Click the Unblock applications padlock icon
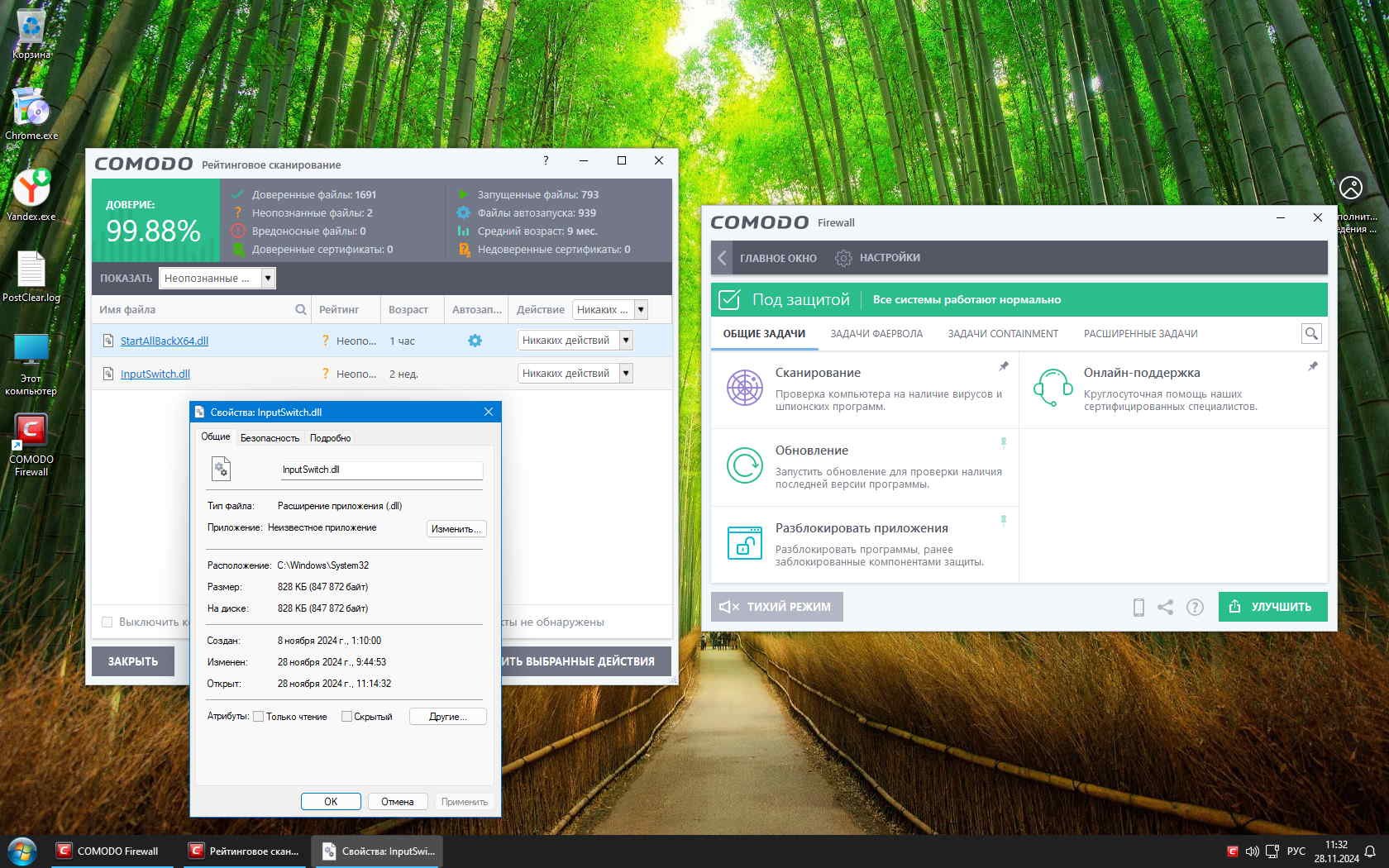Screen dimensions: 1389x868 pos(744,543)
